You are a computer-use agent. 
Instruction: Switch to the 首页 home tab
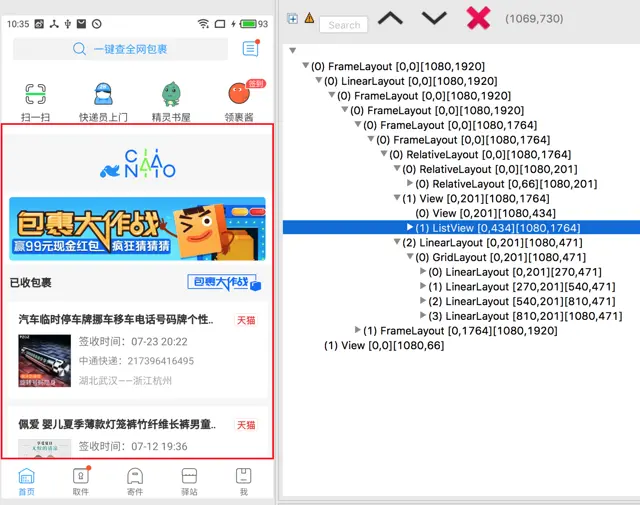coord(27,482)
